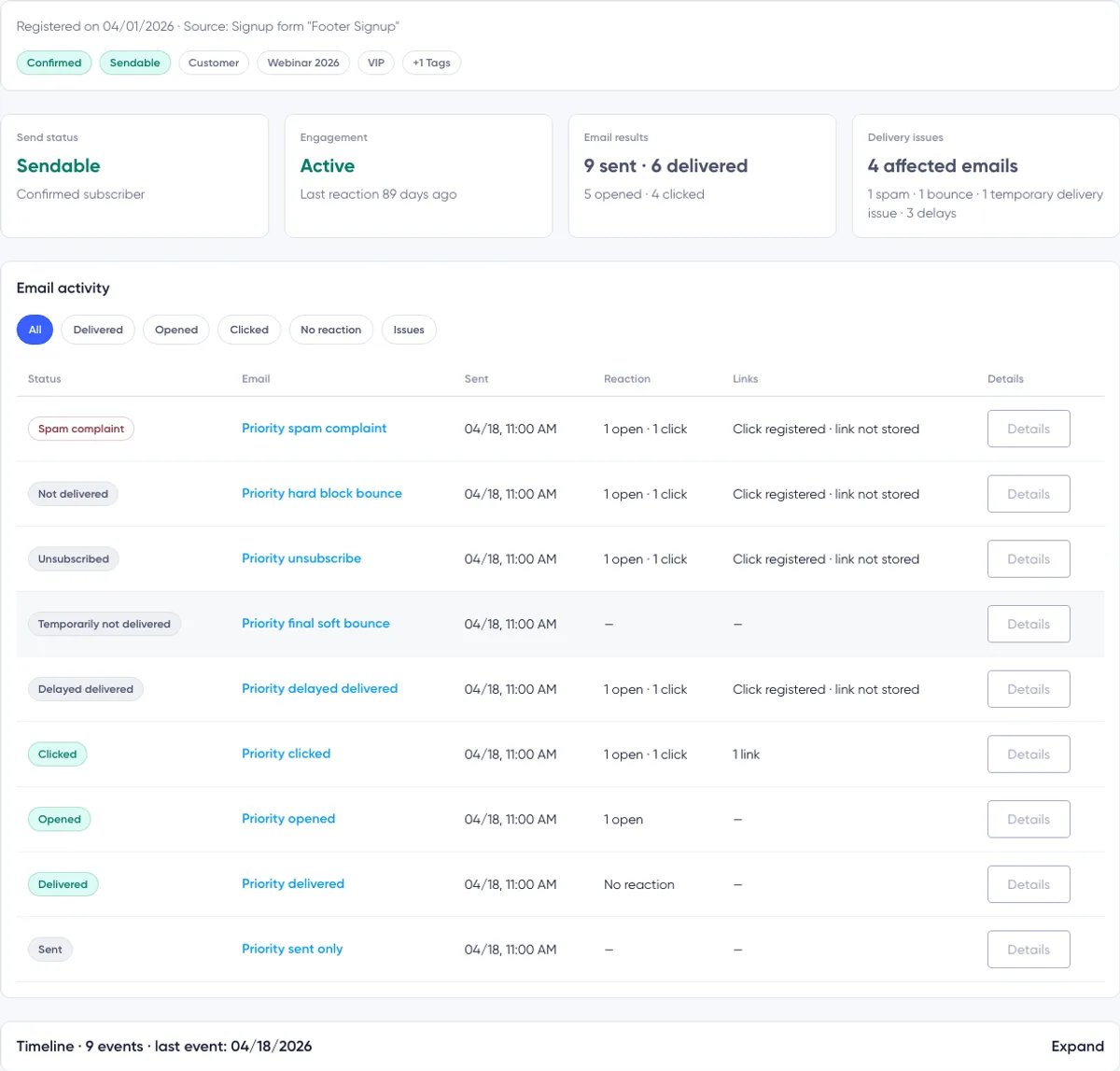This screenshot has width=1120, height=1071.
Task: View Details for Priority sent only row
Action: pos(1029,950)
